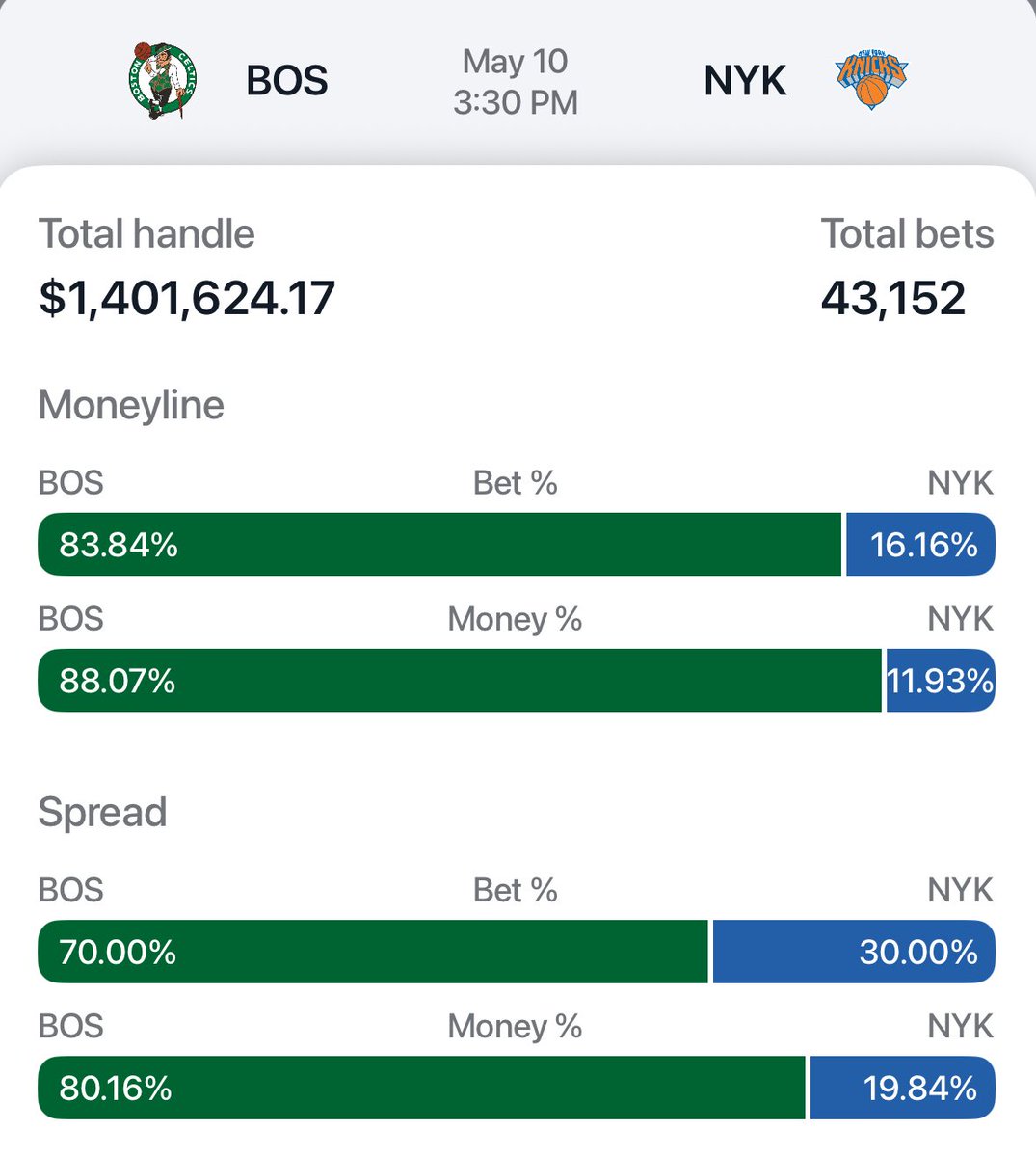Viewport: 1036px width, 1157px height.
Task: Click Spread NYK 30.00% bet bar
Action: pyautogui.click(x=854, y=952)
